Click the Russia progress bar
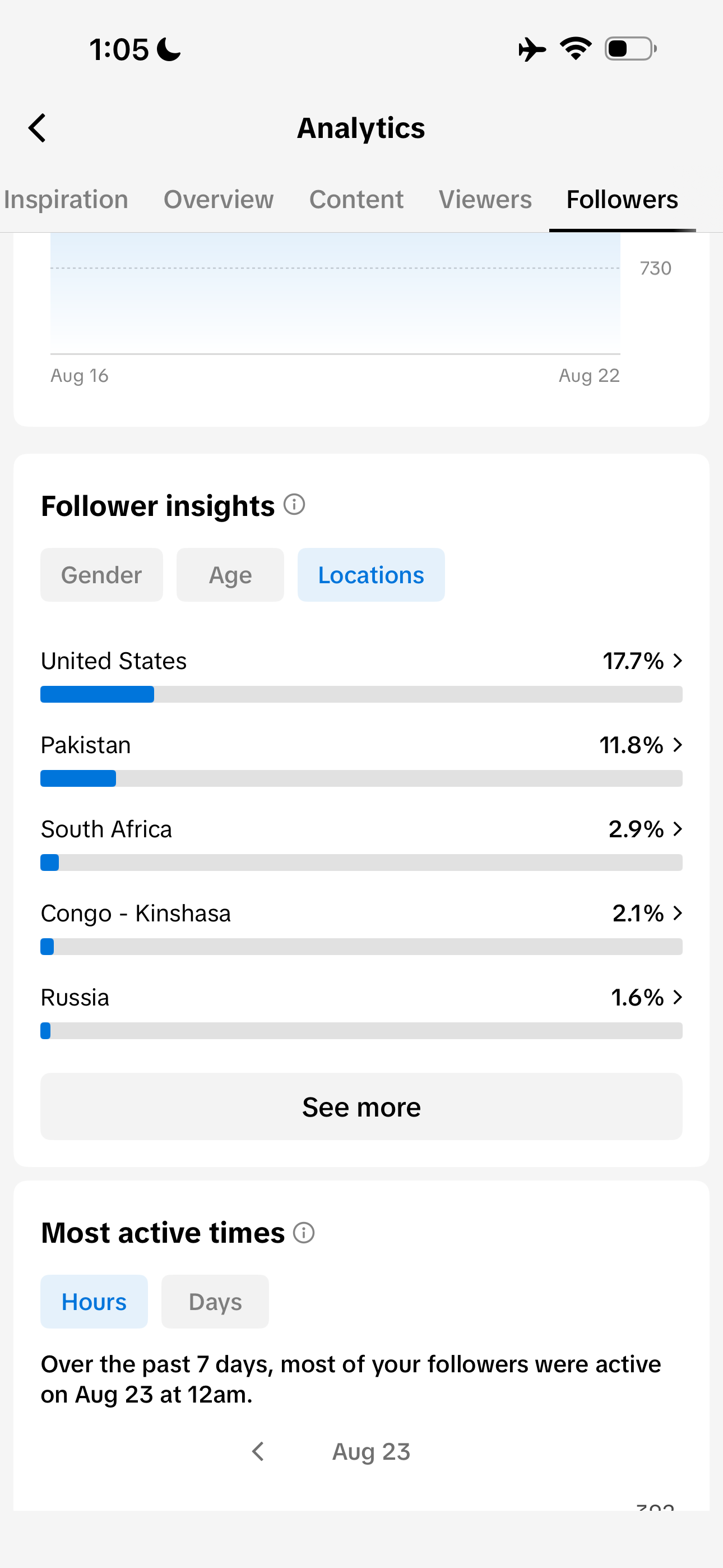 [361, 1031]
